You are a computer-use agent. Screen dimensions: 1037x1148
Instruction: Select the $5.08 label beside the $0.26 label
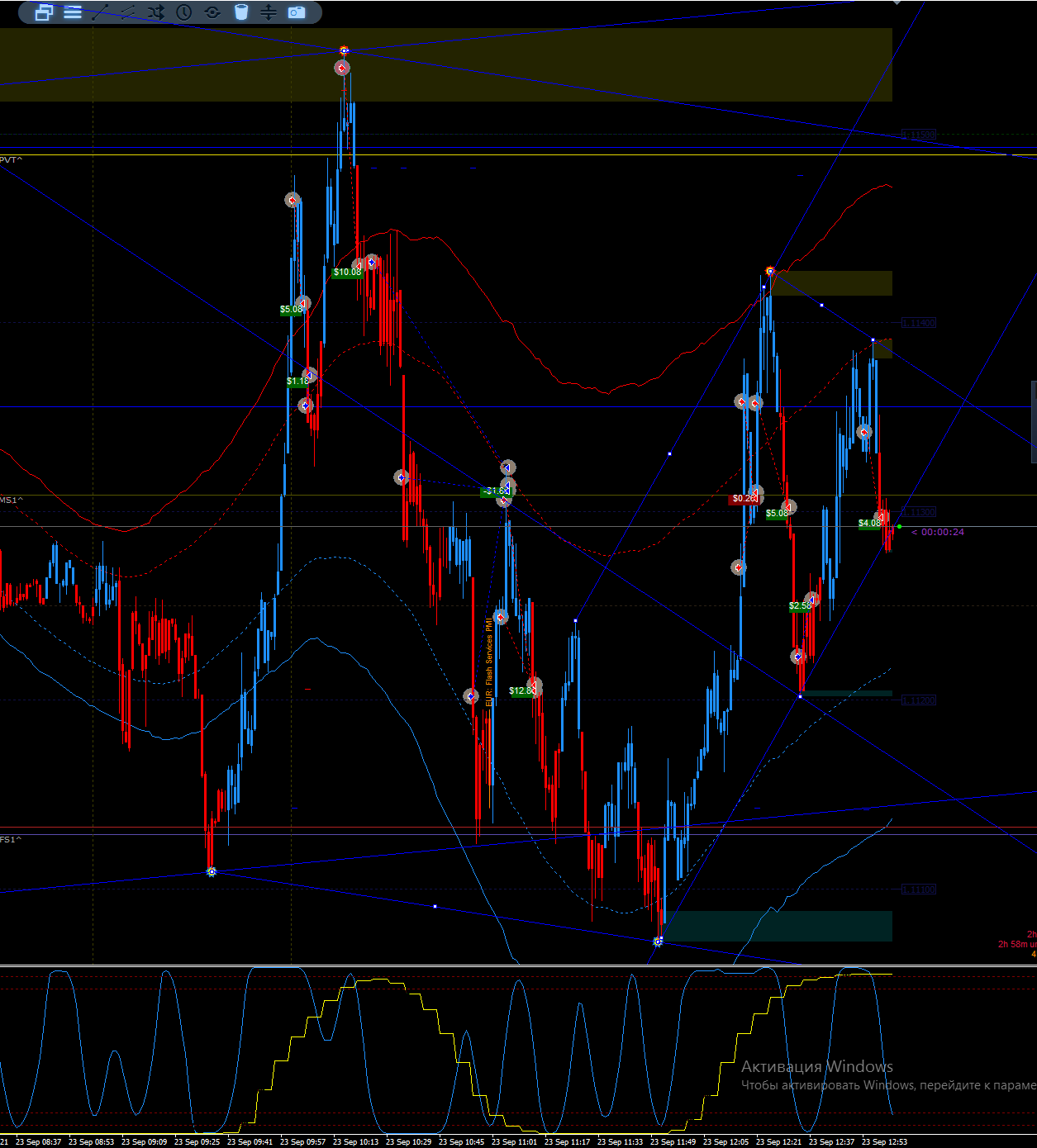coord(777,514)
